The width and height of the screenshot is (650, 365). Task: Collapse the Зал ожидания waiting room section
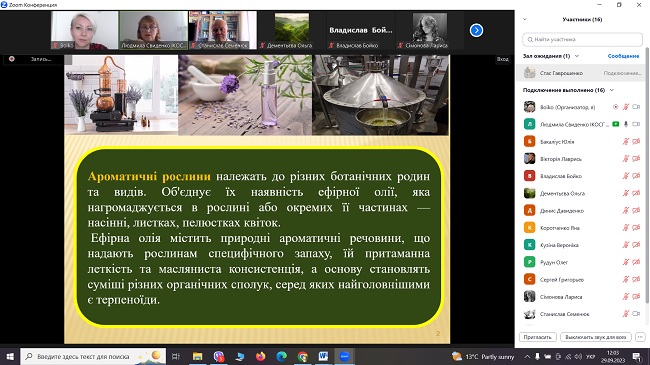(577, 56)
